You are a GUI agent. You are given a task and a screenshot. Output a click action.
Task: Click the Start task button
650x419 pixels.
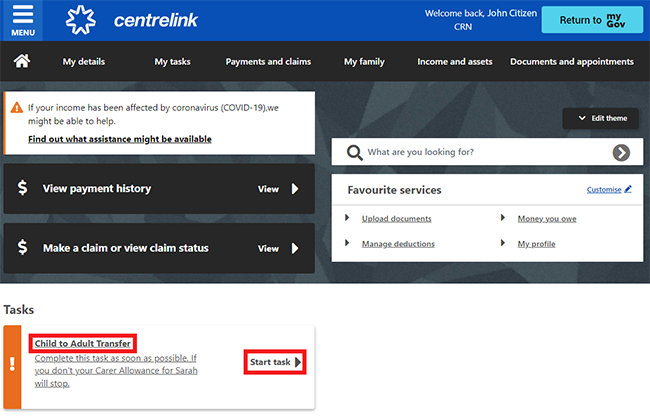(x=275, y=362)
